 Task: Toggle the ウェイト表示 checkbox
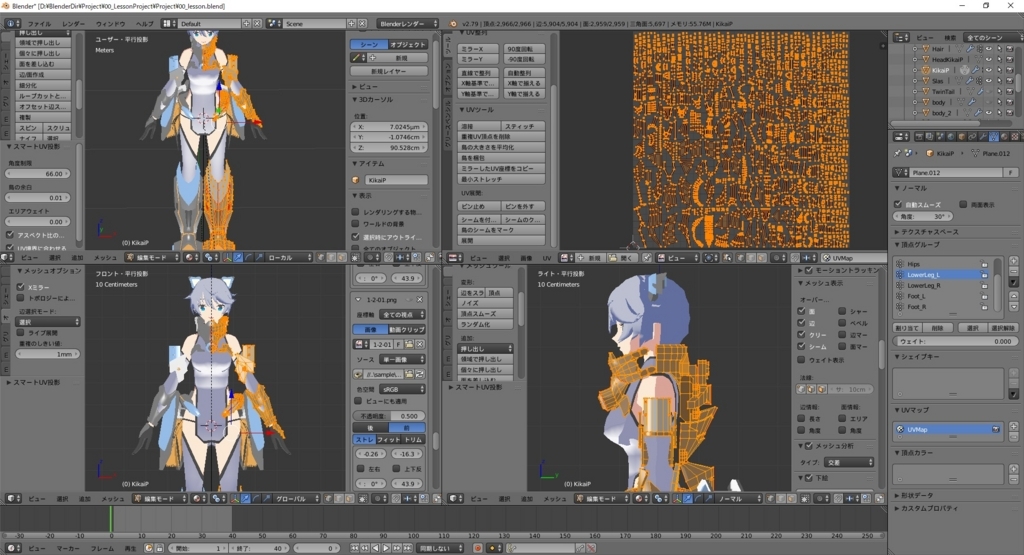pos(801,360)
